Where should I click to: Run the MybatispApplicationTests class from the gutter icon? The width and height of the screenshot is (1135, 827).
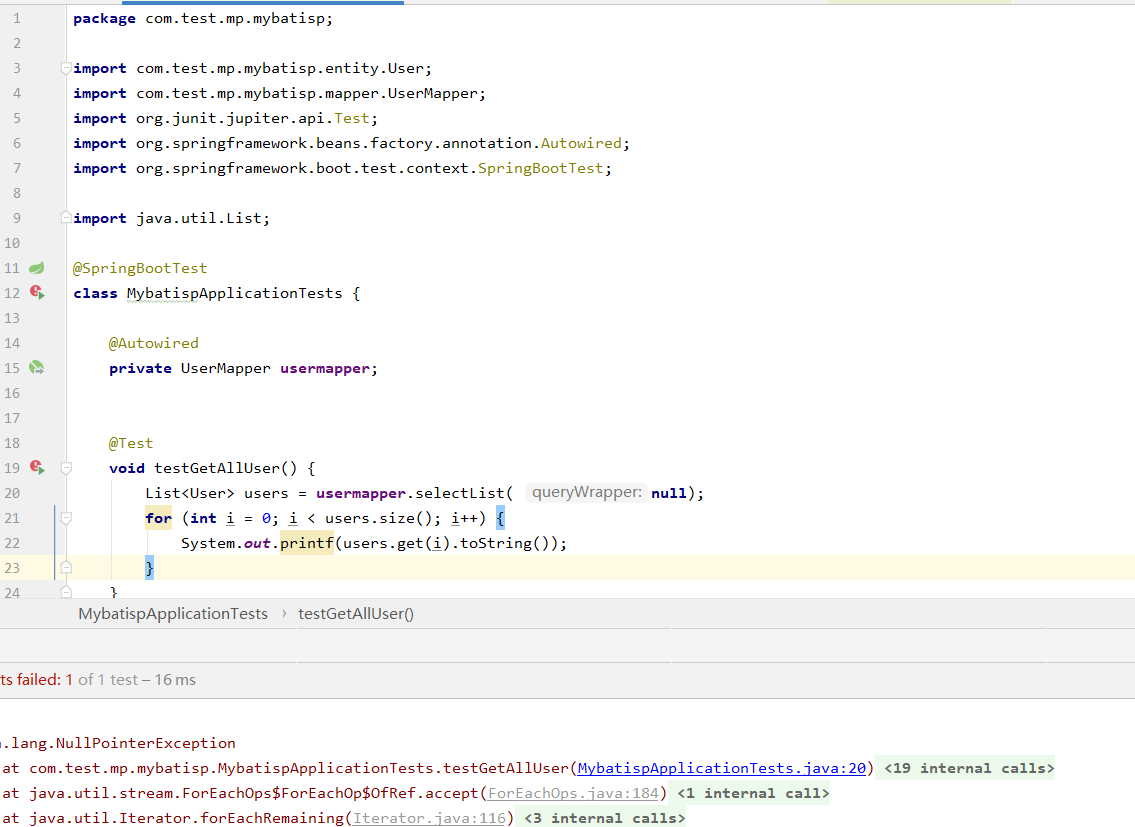tap(37, 293)
